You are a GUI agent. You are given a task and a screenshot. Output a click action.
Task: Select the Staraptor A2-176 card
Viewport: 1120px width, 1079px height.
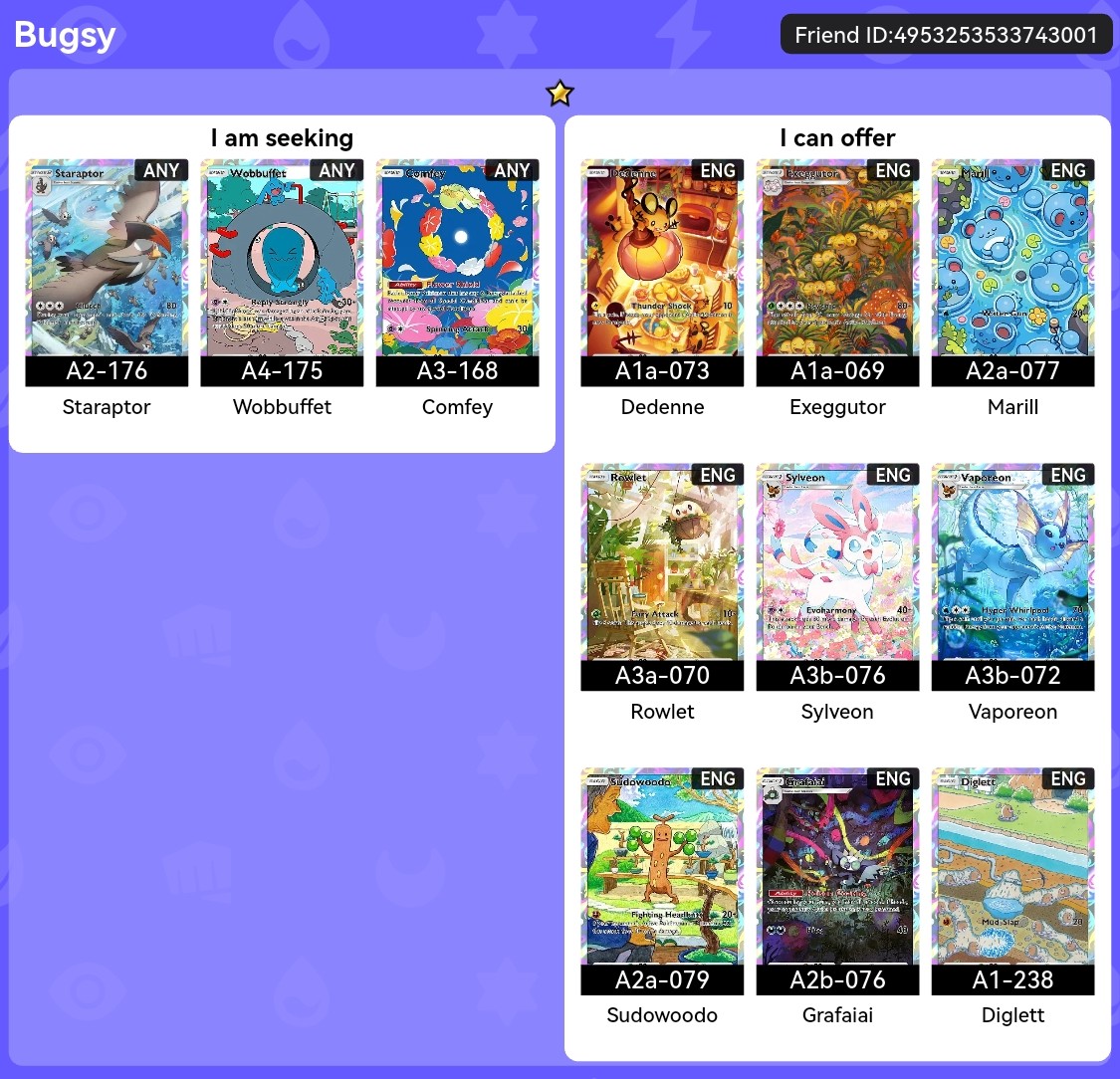(x=107, y=272)
